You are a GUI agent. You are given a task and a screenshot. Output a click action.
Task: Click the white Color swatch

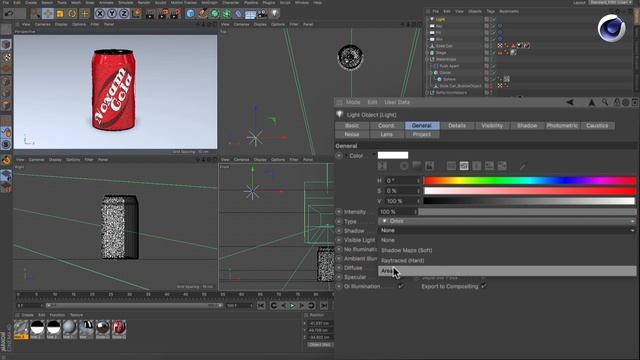(393, 155)
